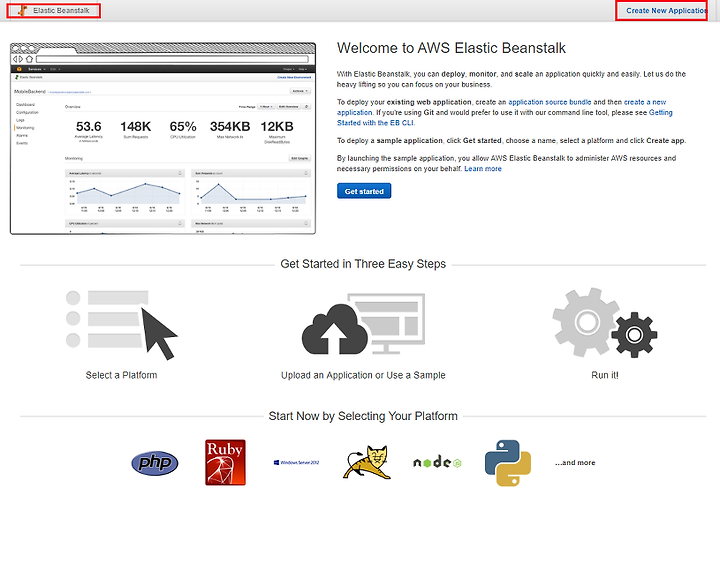Screen dimensions: 720x571
Task: Open the Elastic Beanstalk header title
Action: 61,11
